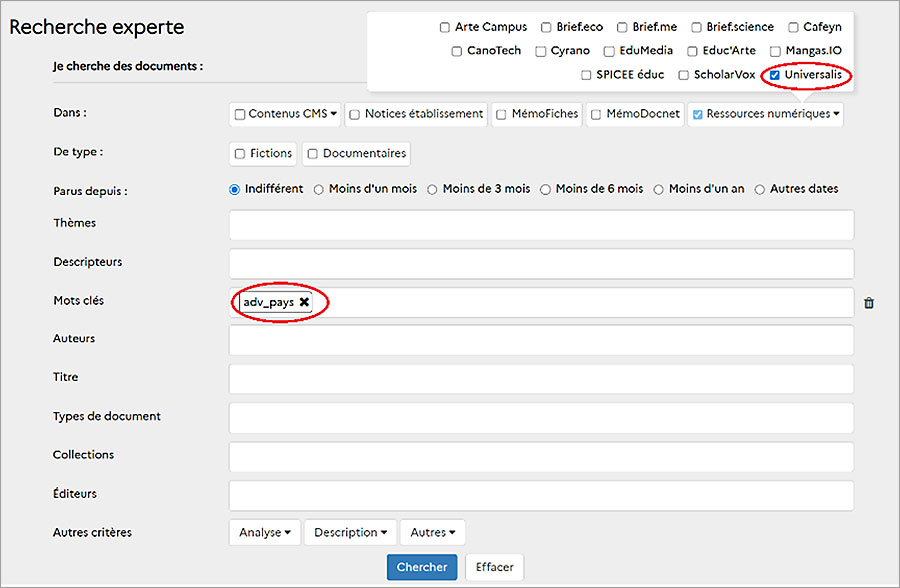
Task: Toggle the Documentaires document type
Action: point(313,154)
